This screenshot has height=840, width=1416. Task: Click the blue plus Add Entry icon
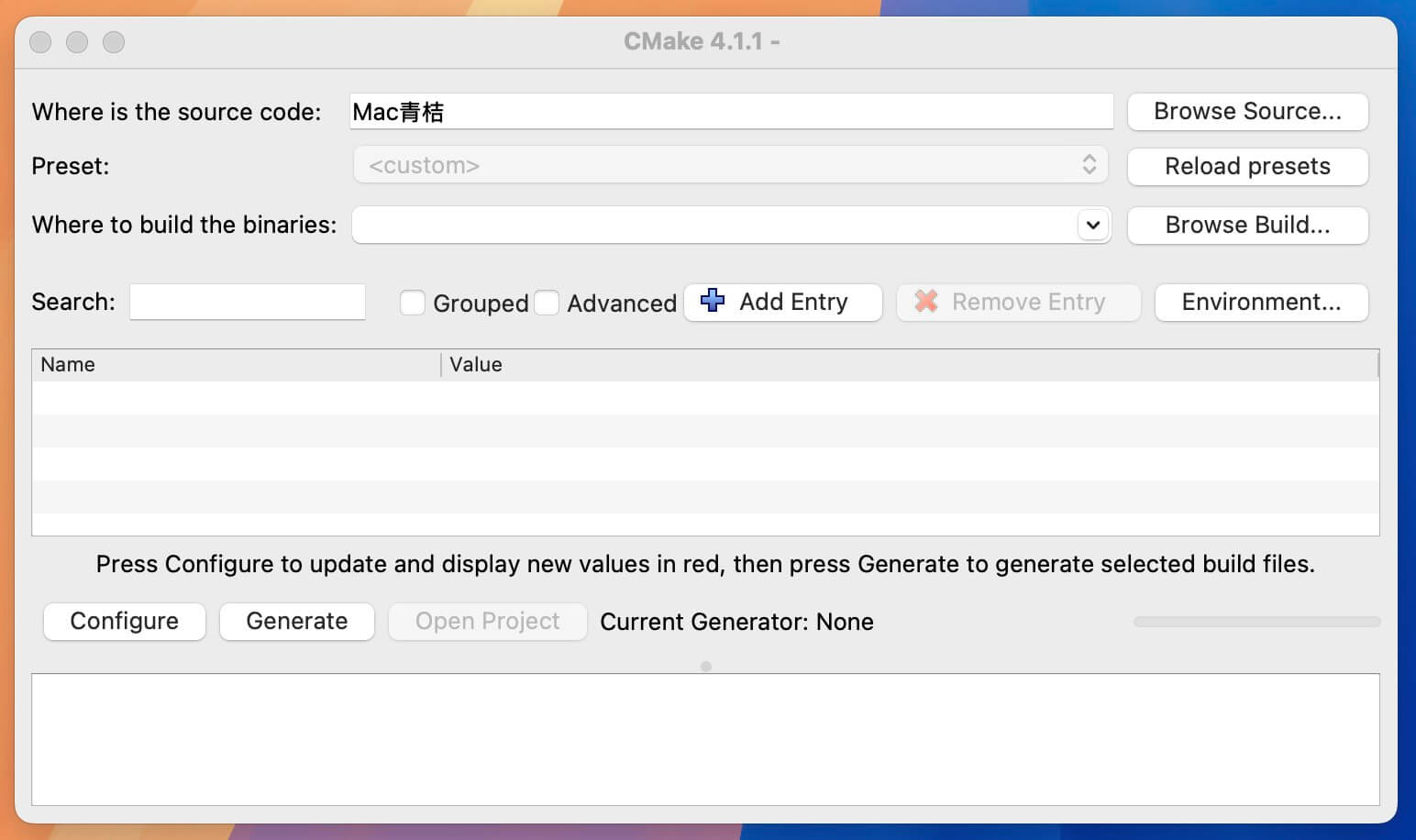[x=712, y=301]
